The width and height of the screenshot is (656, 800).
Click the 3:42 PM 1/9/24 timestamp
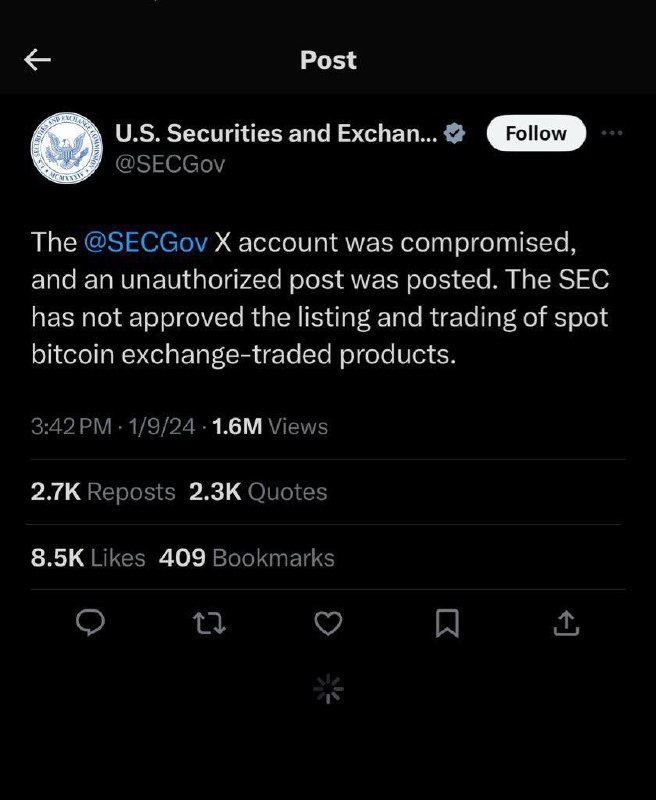click(x=113, y=427)
